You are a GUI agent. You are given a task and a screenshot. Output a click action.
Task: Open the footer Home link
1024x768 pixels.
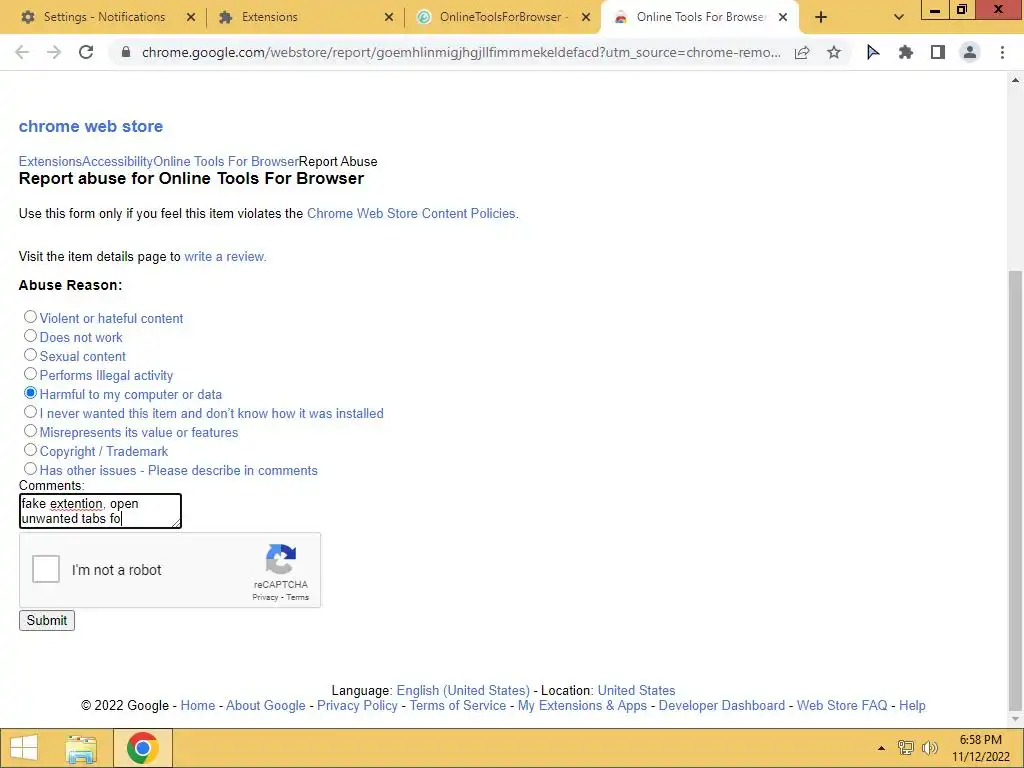pyautogui.click(x=198, y=705)
